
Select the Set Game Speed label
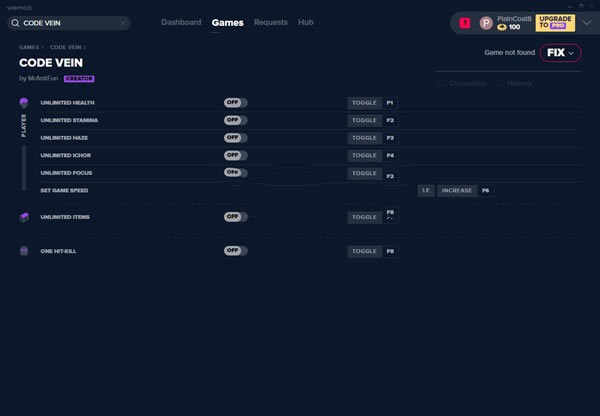[x=64, y=190]
